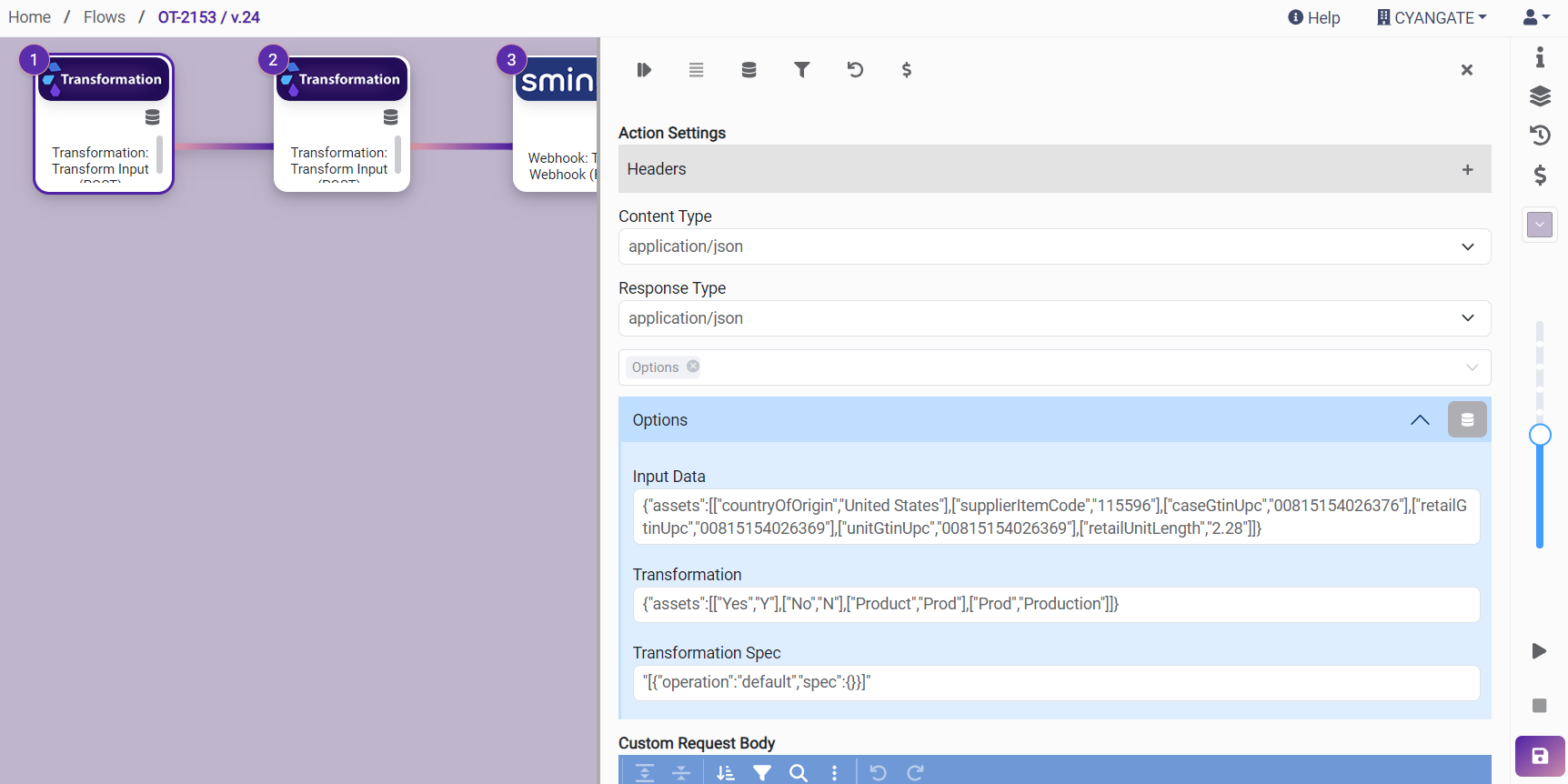Remove the Options tag from the multiselect

coord(693,367)
